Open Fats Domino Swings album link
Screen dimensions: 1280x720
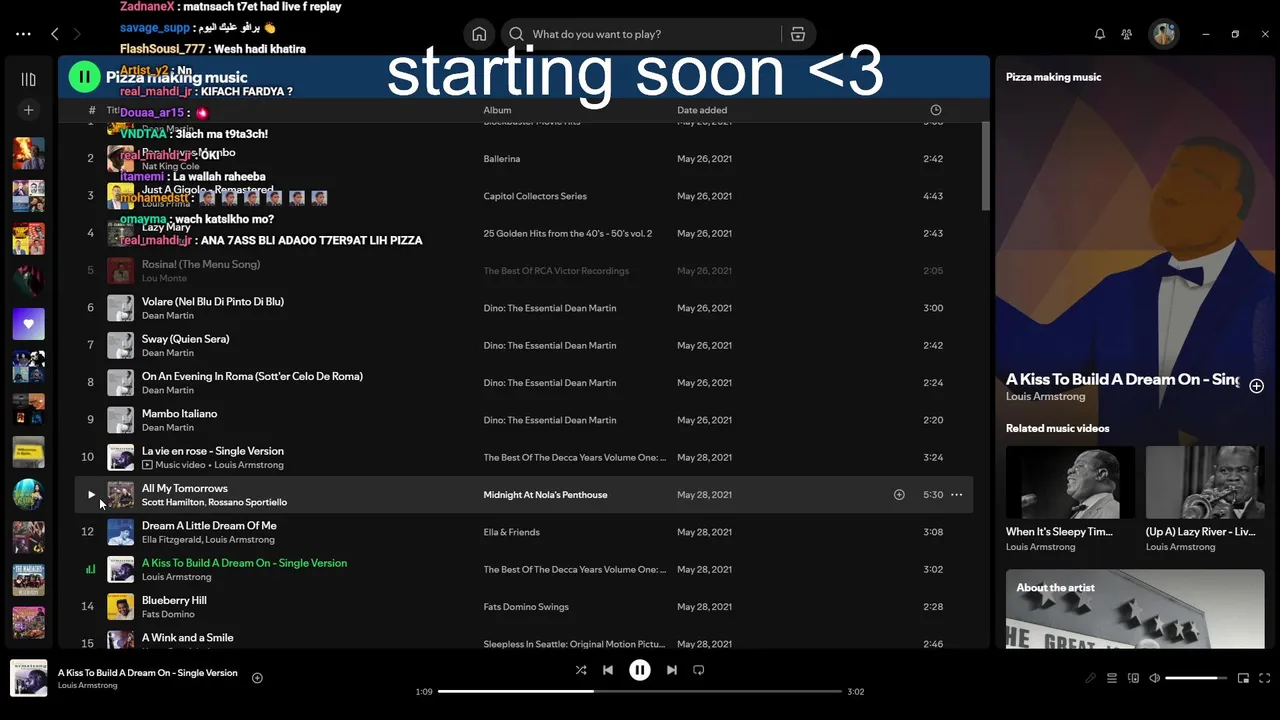[526, 607]
